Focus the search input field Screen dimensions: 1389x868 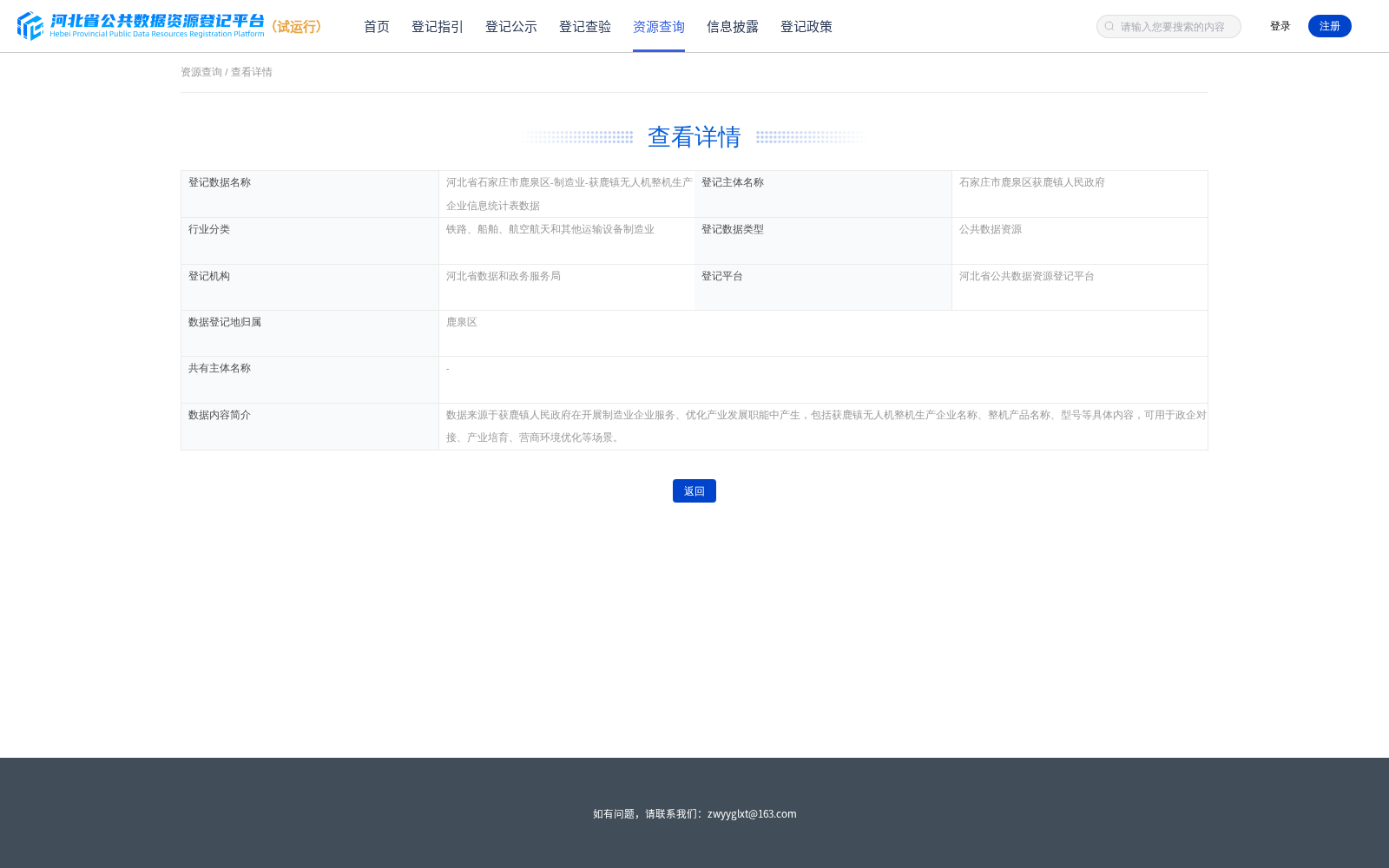click(1168, 26)
